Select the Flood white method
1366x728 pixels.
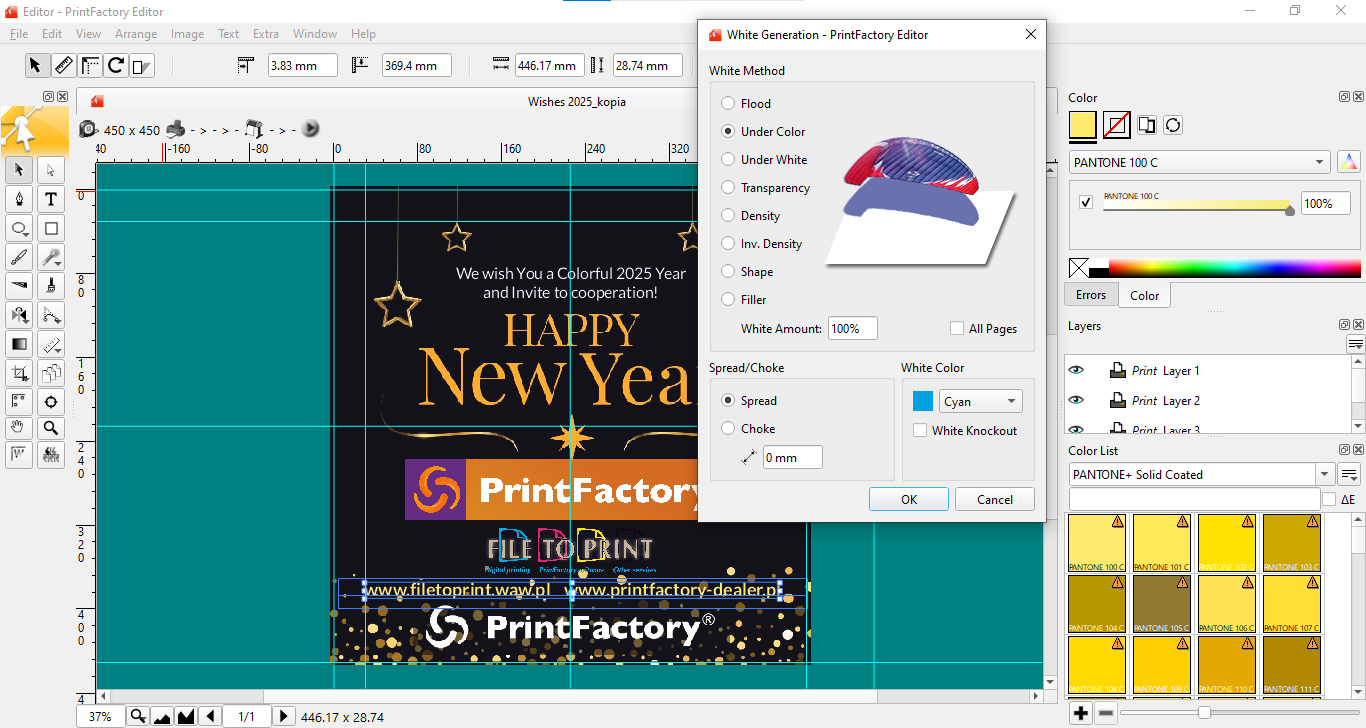(x=728, y=104)
